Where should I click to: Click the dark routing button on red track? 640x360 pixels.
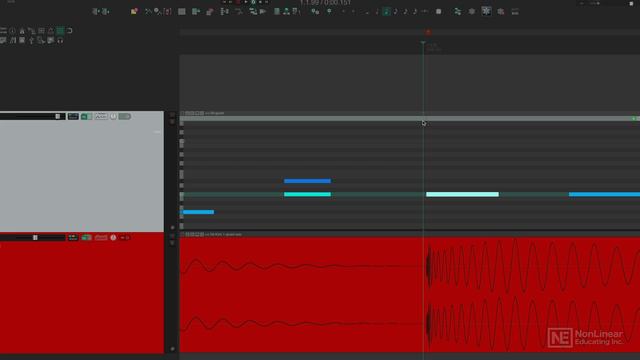[x=73, y=238]
